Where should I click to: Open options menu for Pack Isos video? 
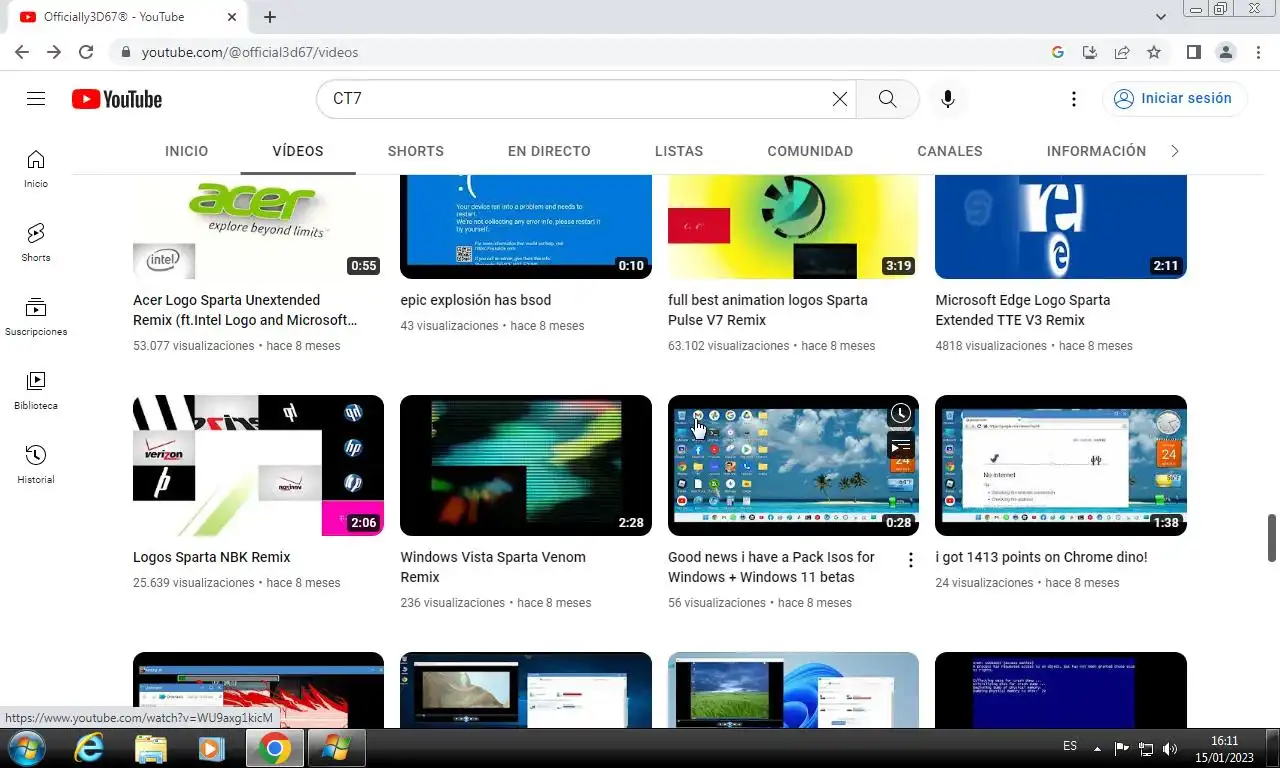coord(910,560)
